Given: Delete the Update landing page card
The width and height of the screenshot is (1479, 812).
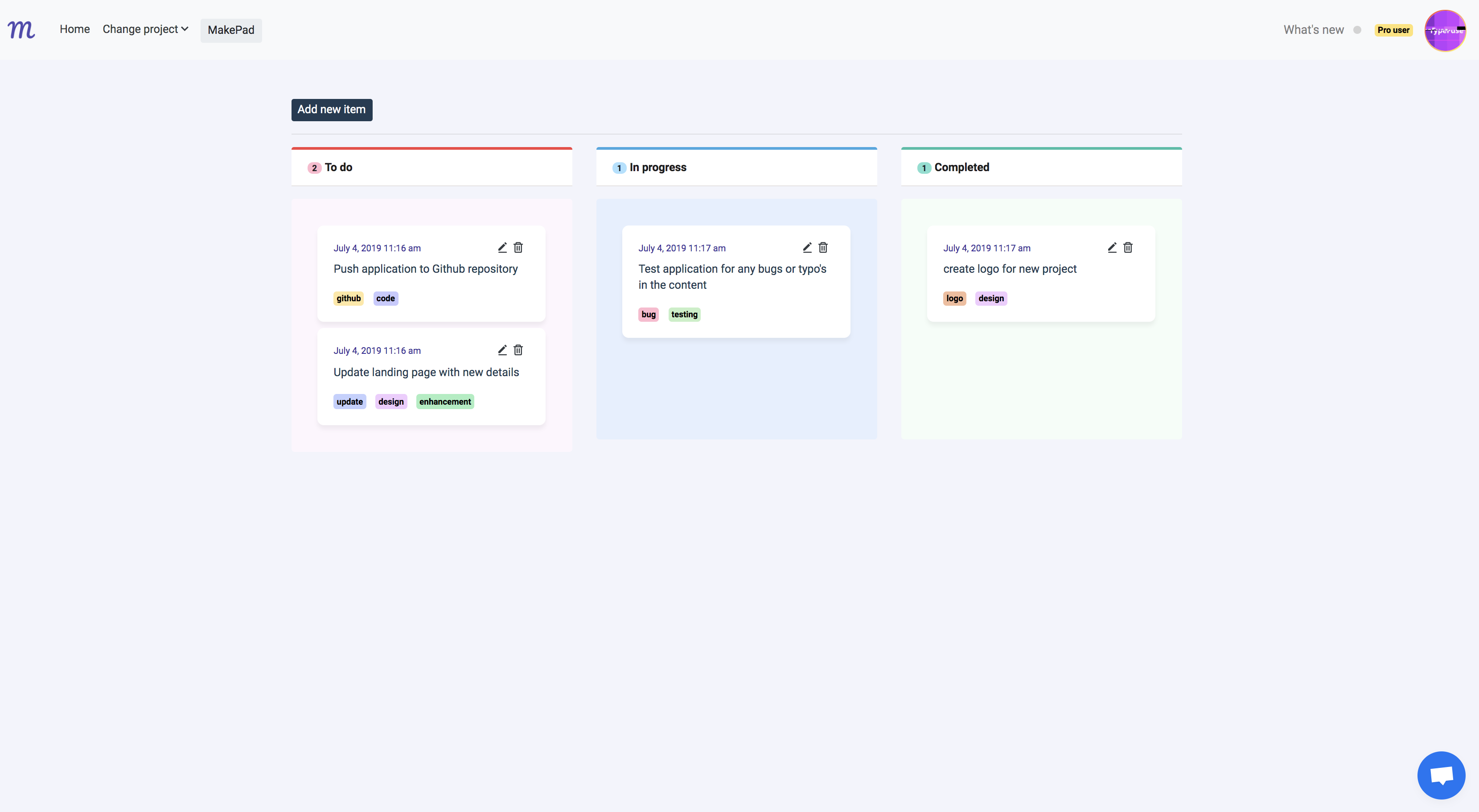Looking at the screenshot, I should tap(518, 350).
